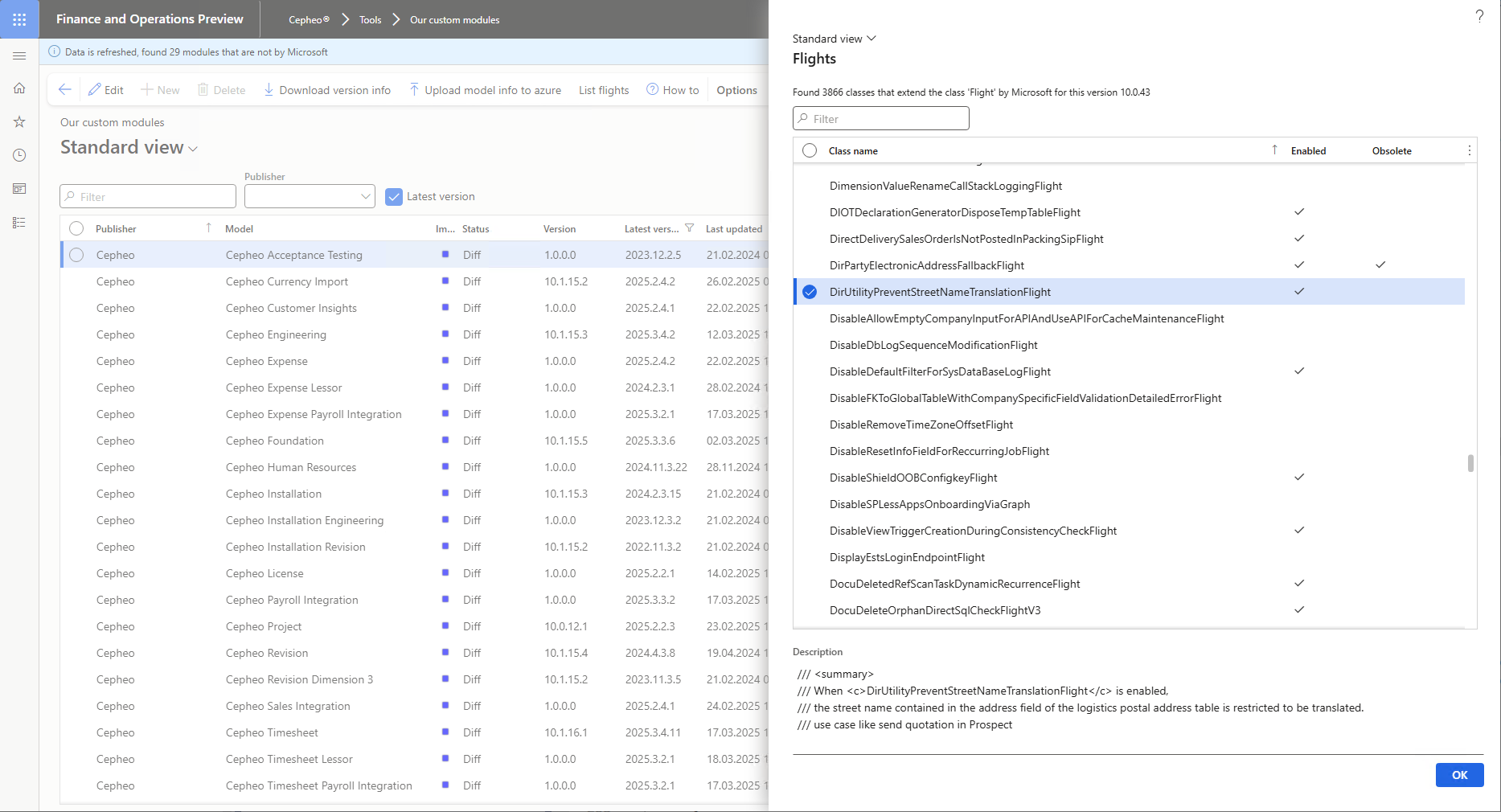Screen dimensions: 1501x812
Task: Click the Home icon in left sidebar
Action: click(x=19, y=88)
